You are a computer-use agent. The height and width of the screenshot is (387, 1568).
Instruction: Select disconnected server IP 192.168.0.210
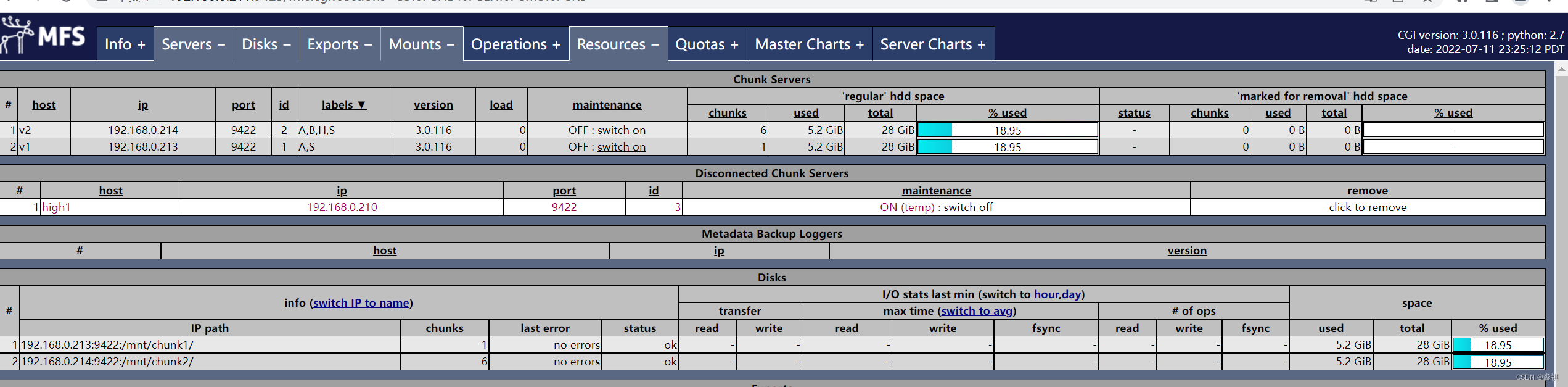[x=342, y=207]
